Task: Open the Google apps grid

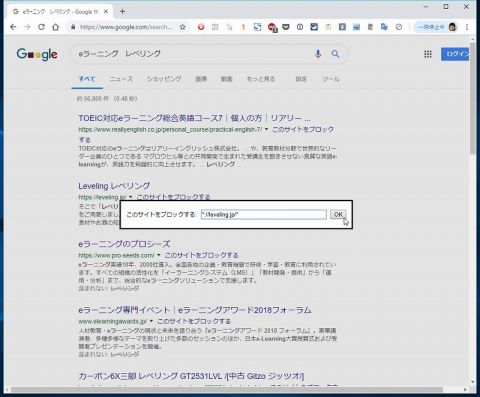Action: [x=428, y=54]
